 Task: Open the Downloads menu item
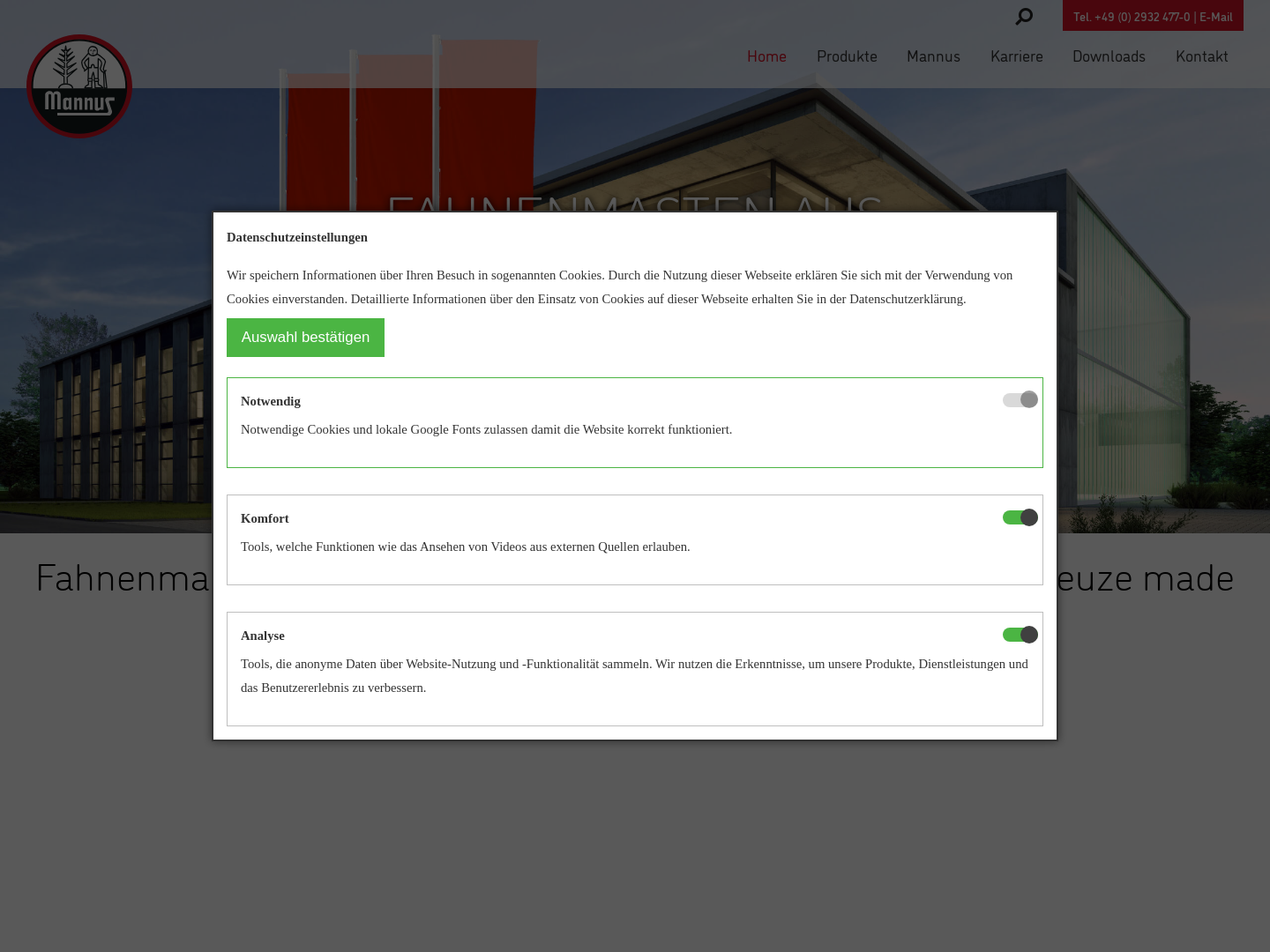click(1109, 56)
